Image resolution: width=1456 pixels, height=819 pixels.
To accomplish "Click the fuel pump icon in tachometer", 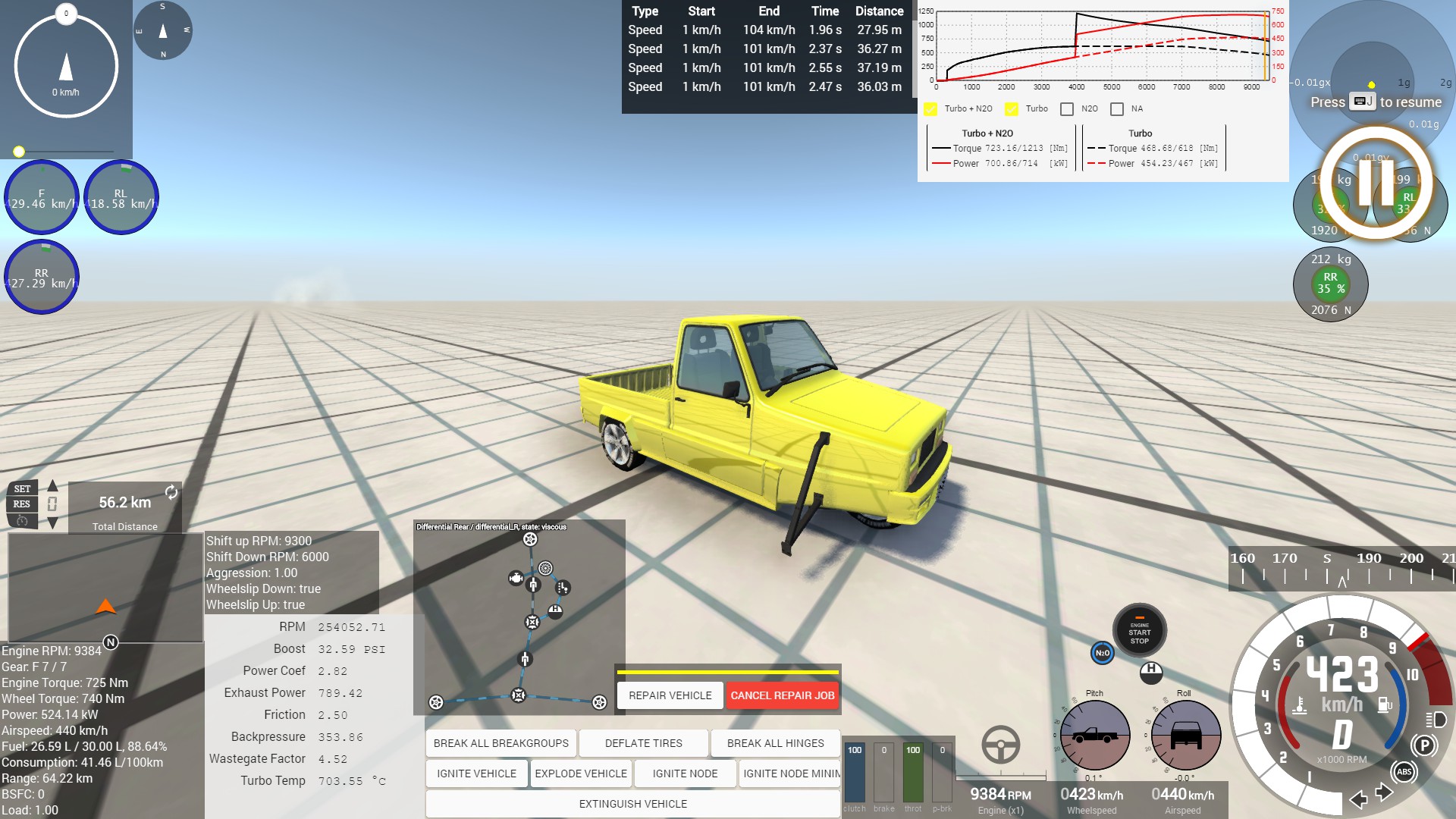I will tap(1385, 704).
